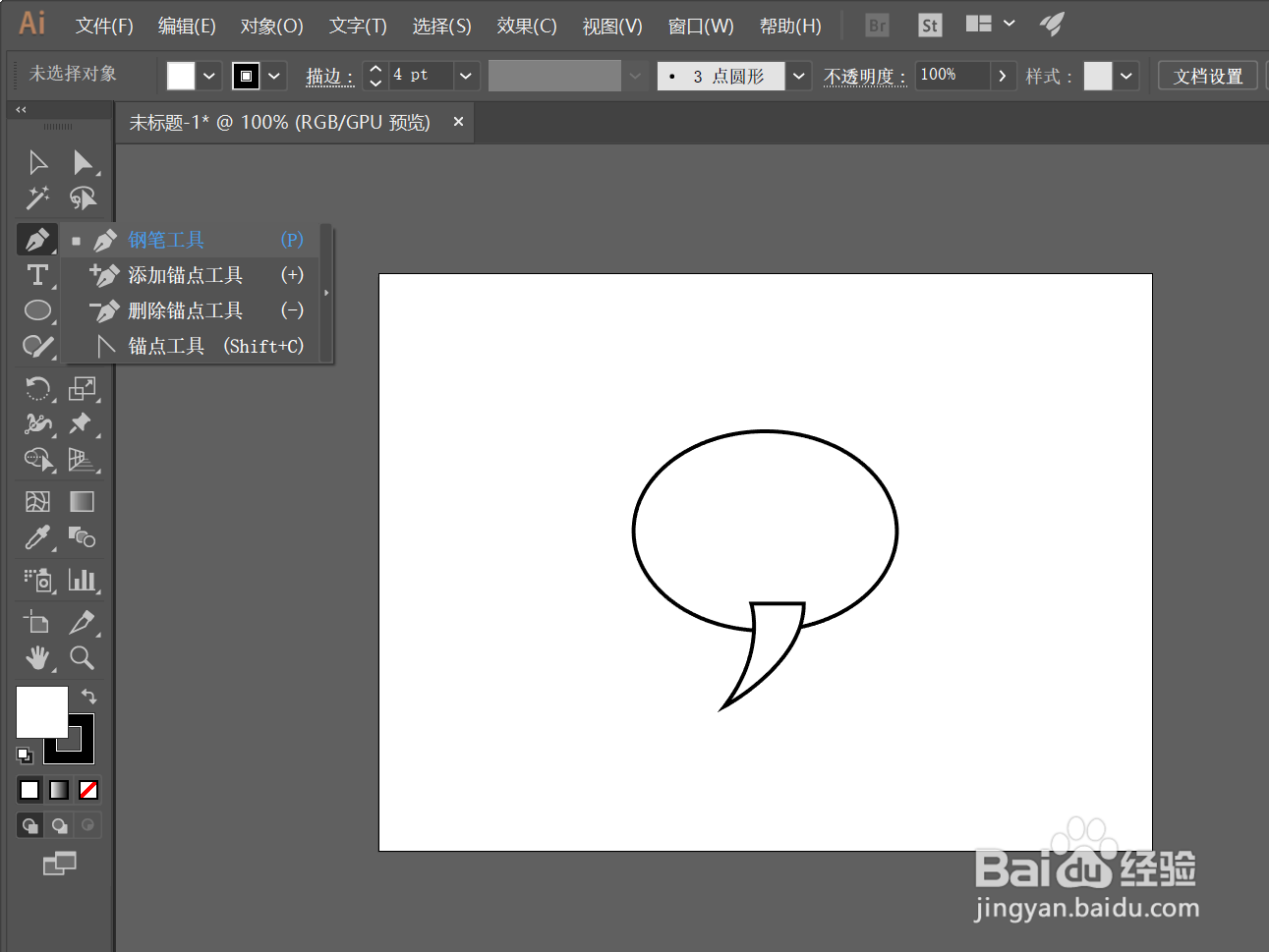Select the Direct Selection tool
Viewport: 1269px width, 952px height.
click(83, 162)
